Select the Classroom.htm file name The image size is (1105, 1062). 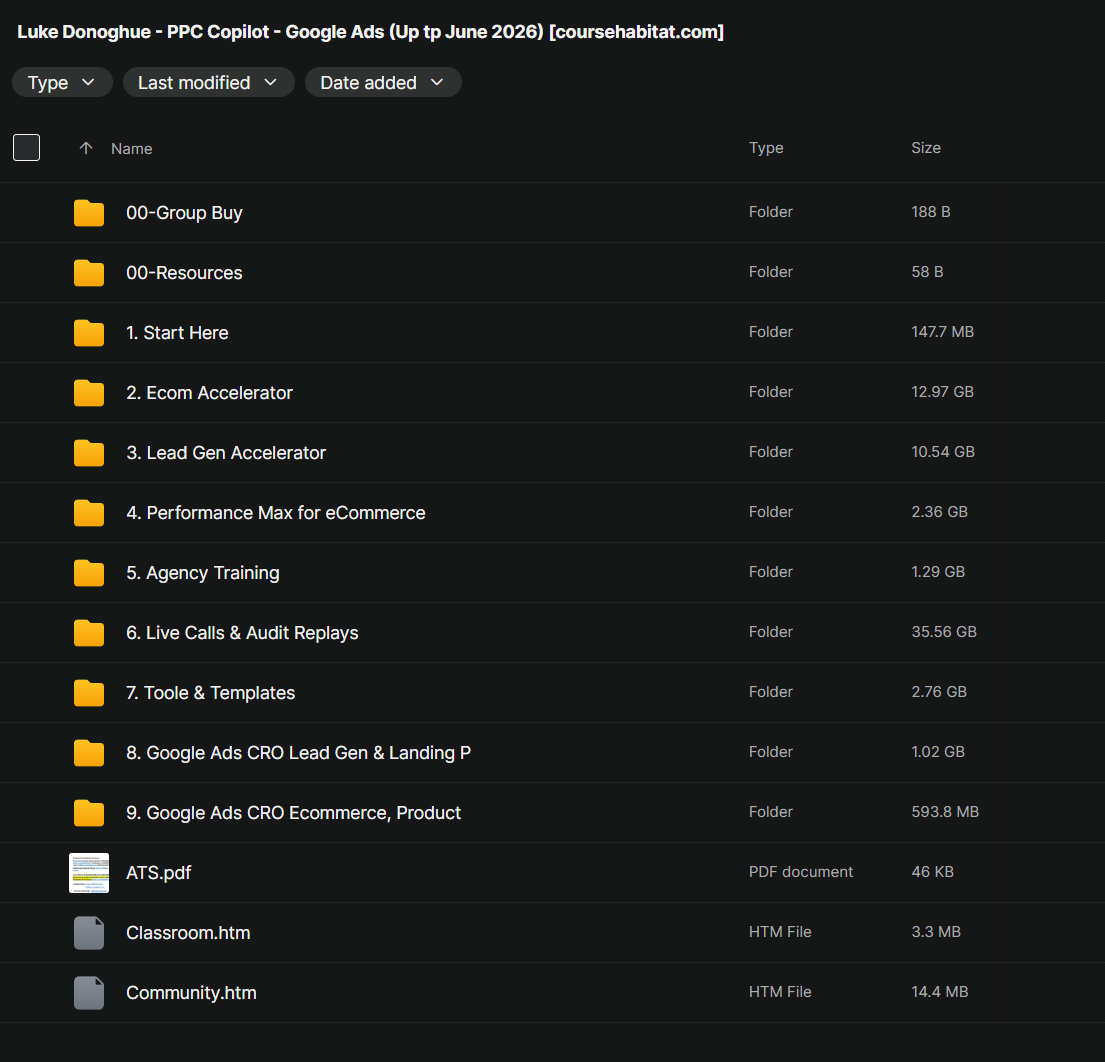pyautogui.click(x=188, y=932)
